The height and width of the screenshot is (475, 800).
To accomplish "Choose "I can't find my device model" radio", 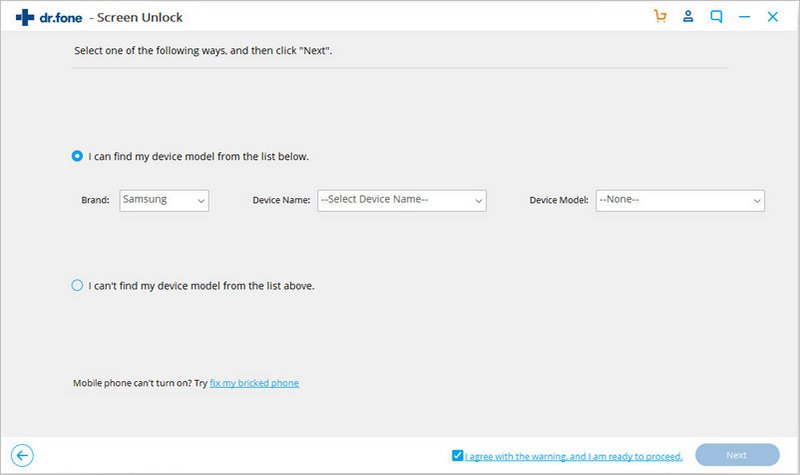I will point(78,285).
